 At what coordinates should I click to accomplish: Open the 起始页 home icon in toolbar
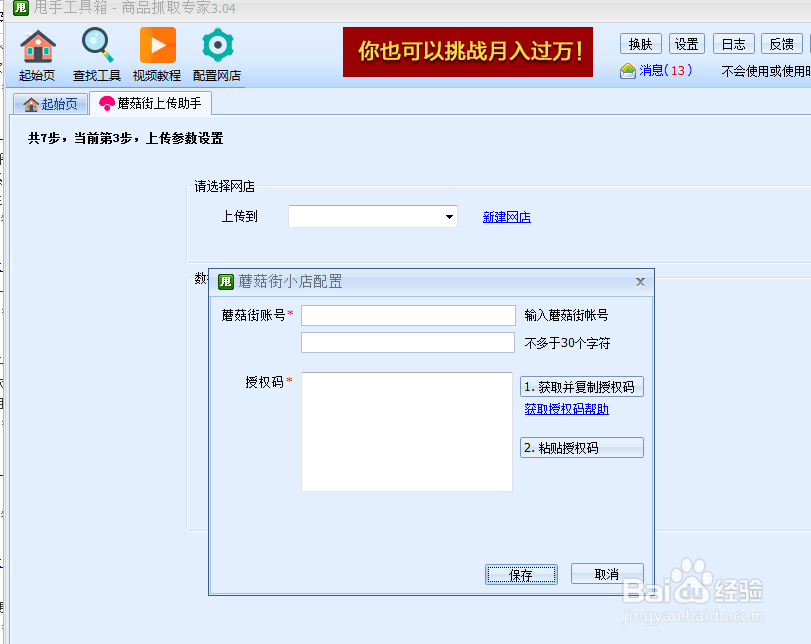click(x=37, y=55)
